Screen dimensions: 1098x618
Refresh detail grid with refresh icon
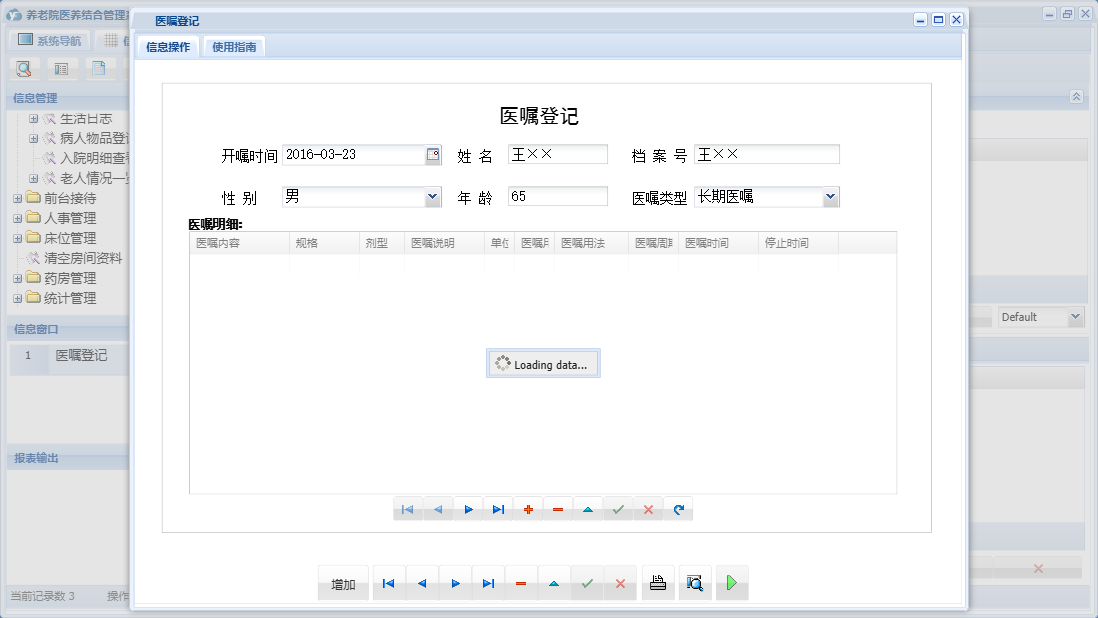tap(679, 510)
